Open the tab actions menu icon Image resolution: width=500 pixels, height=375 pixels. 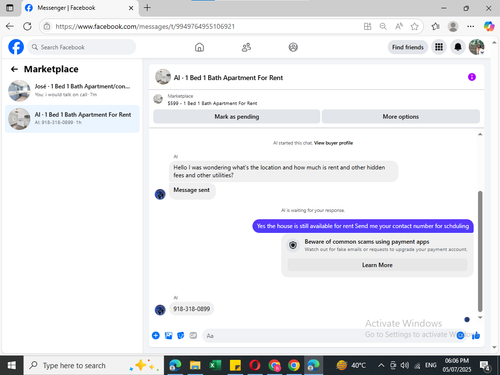point(10,8)
